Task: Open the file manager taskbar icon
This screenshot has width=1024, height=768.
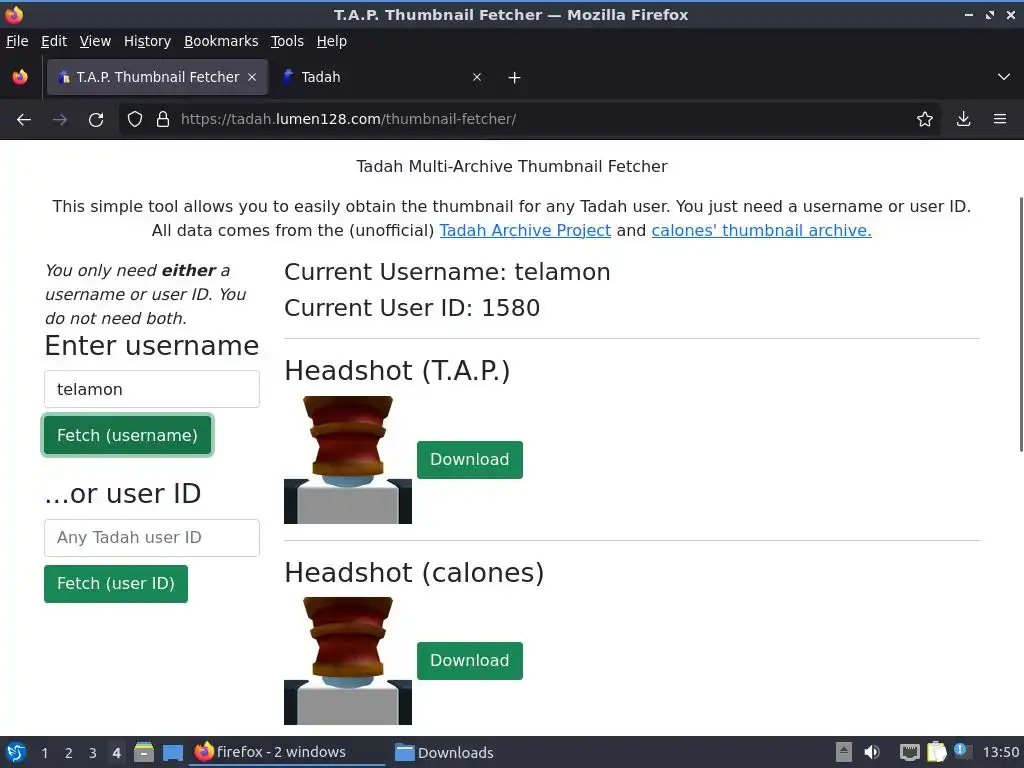Action: [x=144, y=753]
